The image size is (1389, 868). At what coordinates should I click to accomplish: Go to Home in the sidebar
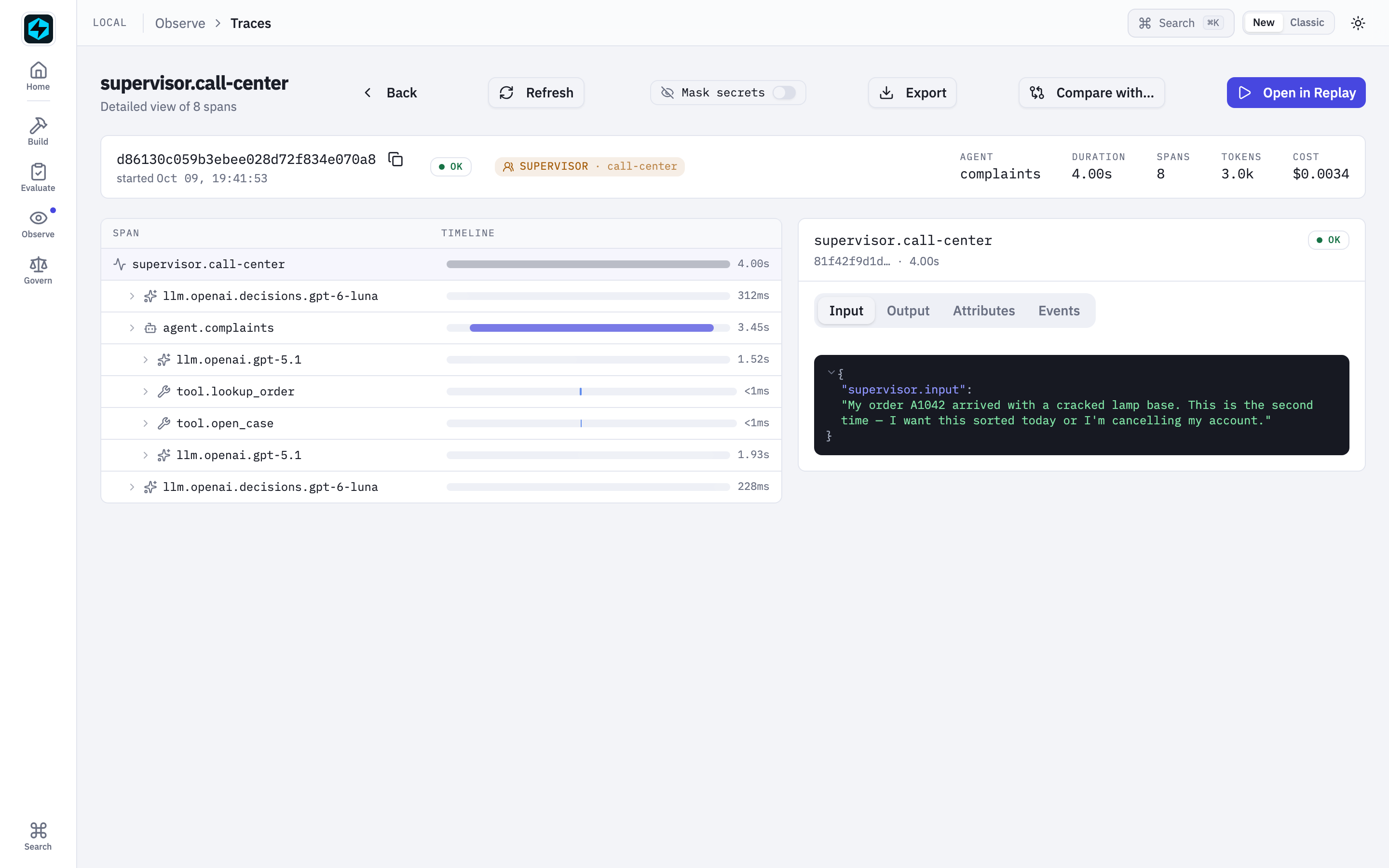pos(38,76)
